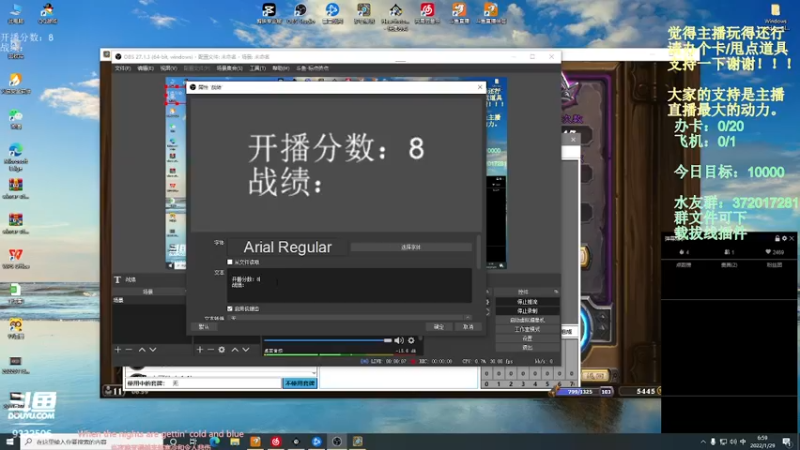Select the text source T icon in OBS
800x450 pixels.
pyautogui.click(x=118, y=280)
